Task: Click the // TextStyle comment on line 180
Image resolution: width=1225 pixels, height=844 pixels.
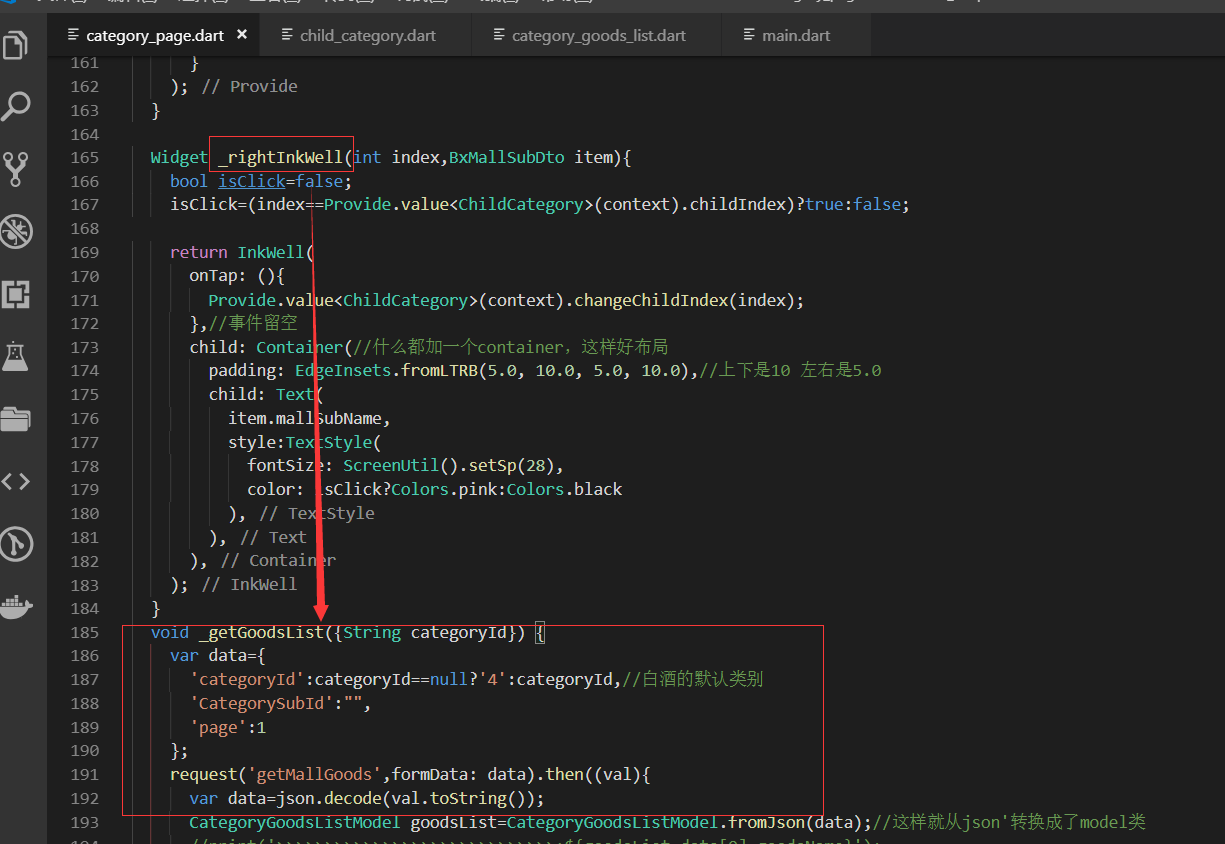Action: pyautogui.click(x=317, y=513)
